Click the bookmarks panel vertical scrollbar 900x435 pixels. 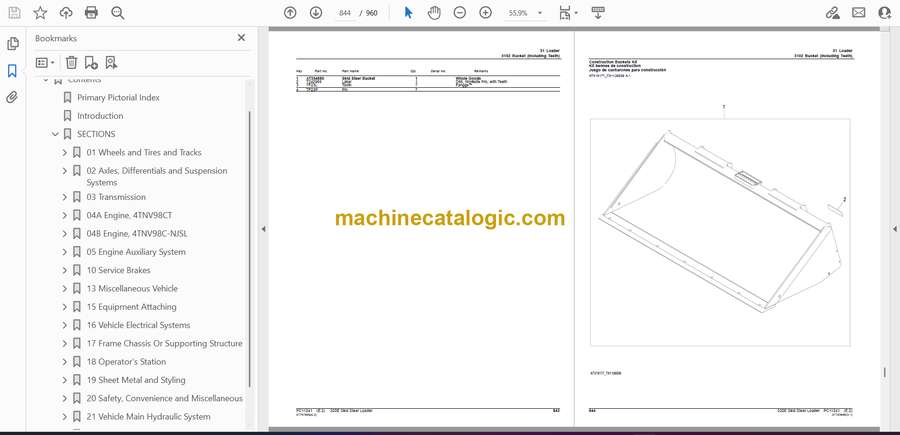(x=249, y=247)
